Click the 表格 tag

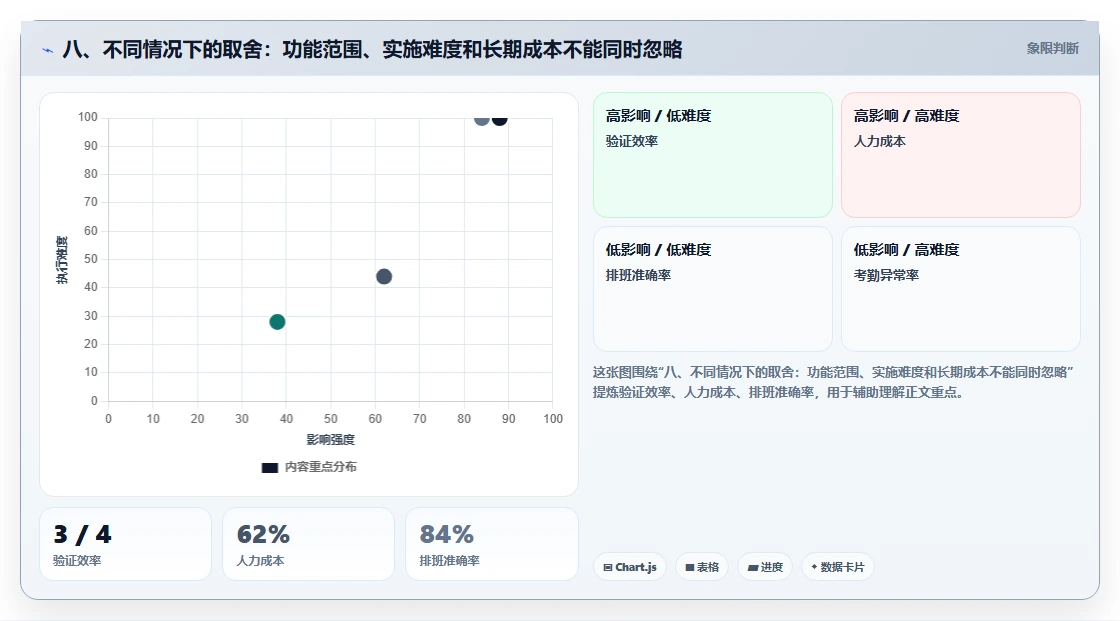[x=702, y=567]
